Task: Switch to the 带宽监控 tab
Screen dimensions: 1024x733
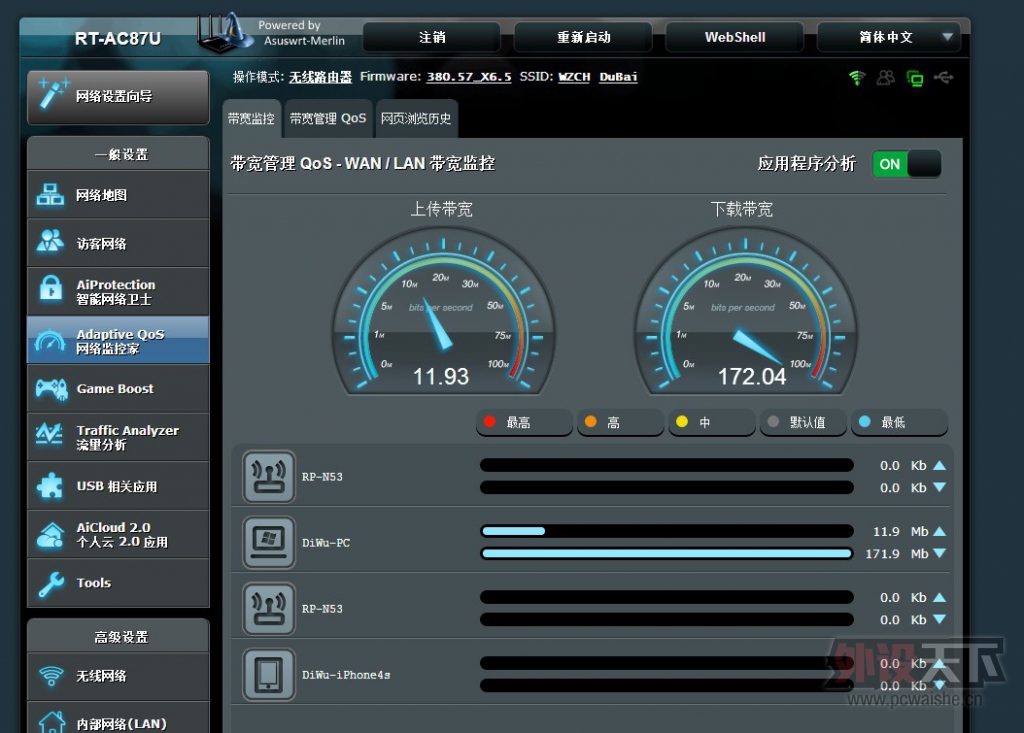Action: coord(251,119)
